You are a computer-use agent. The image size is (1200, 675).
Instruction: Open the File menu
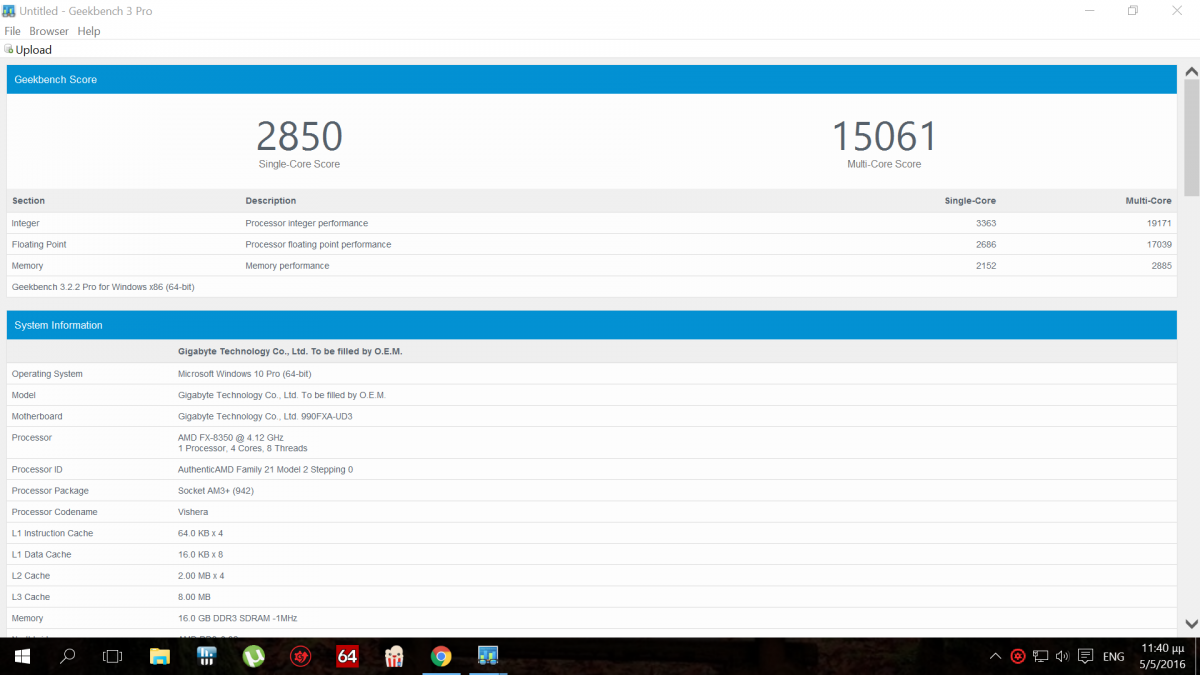pyautogui.click(x=12, y=31)
